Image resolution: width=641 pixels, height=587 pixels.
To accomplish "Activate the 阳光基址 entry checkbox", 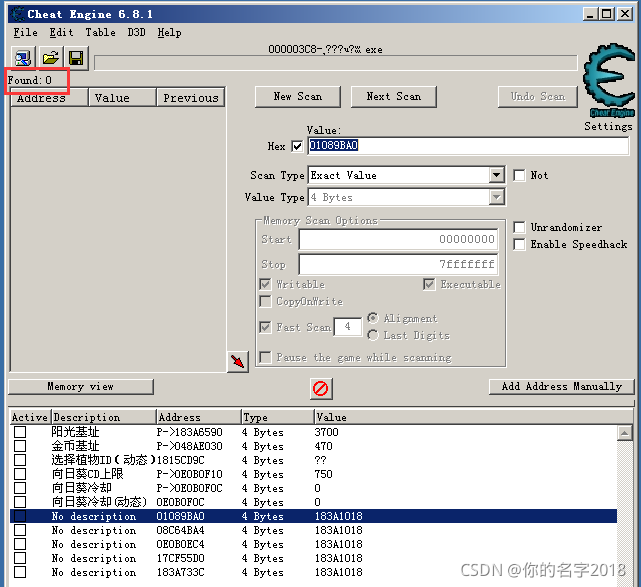I will 20,432.
